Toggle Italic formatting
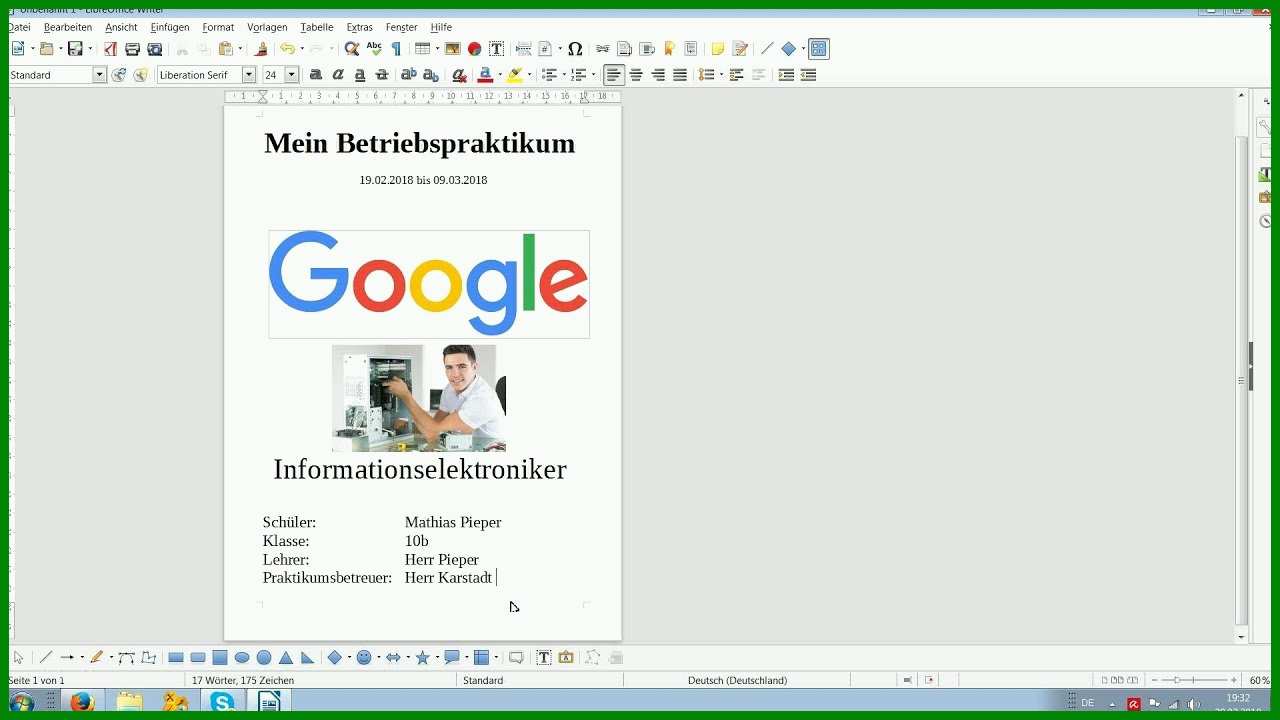The image size is (1280, 720). [338, 75]
